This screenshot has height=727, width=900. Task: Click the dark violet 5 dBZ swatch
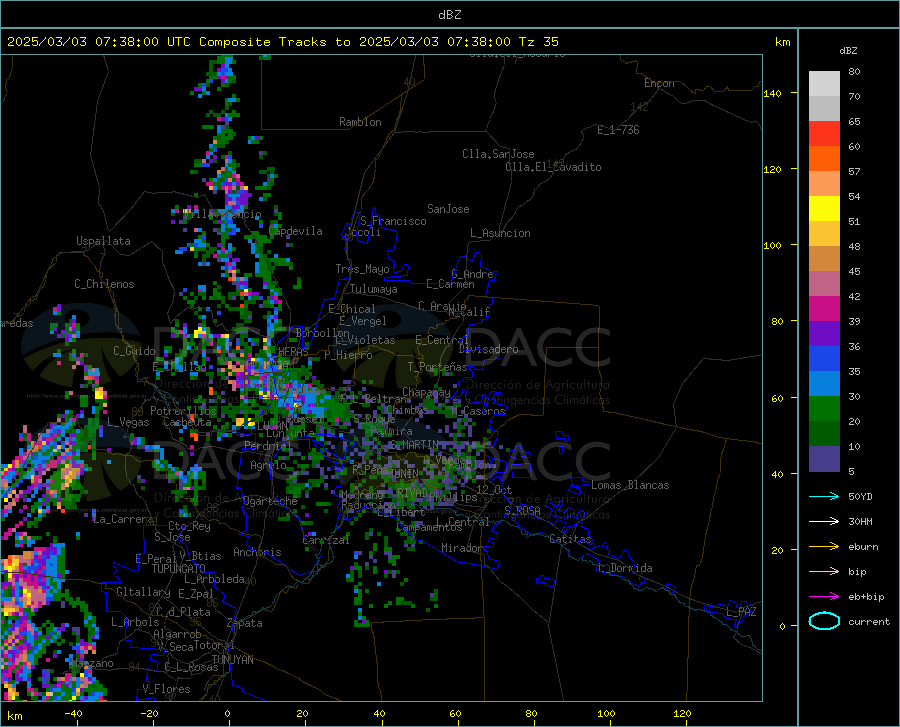(x=824, y=458)
